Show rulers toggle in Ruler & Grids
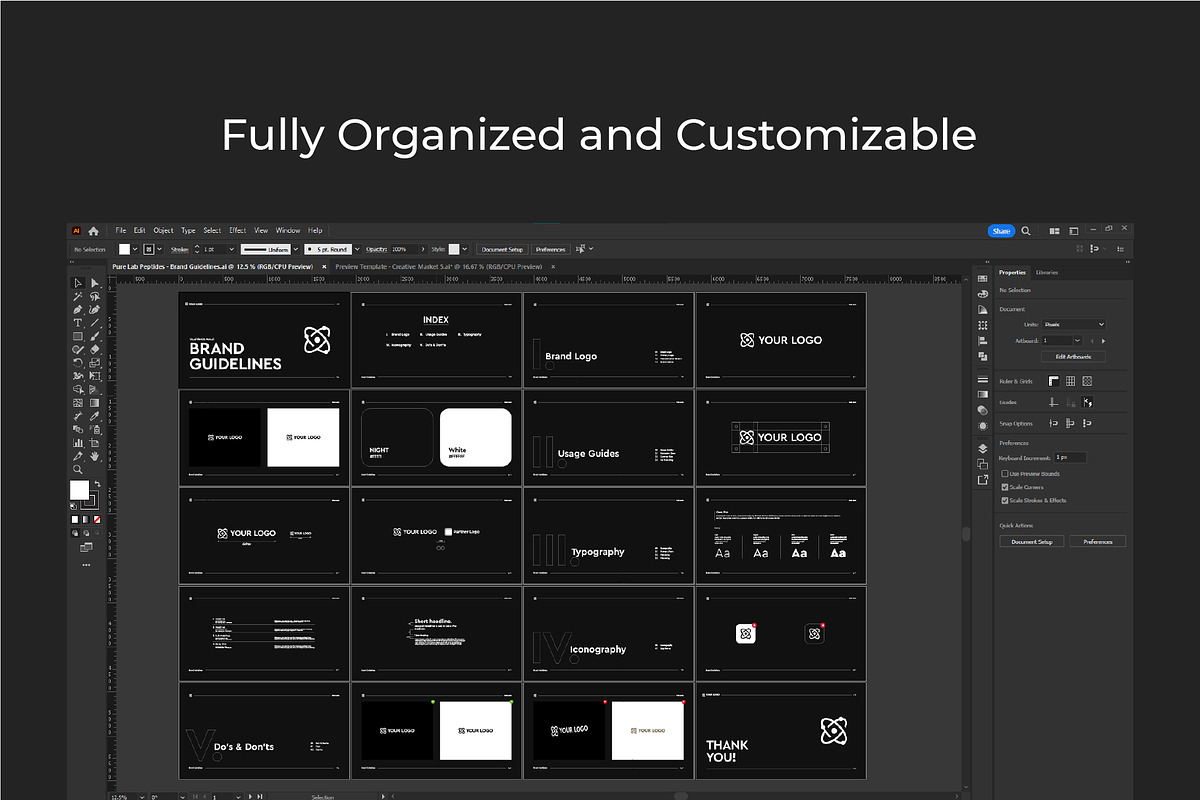This screenshot has height=800, width=1200. pos(1053,381)
